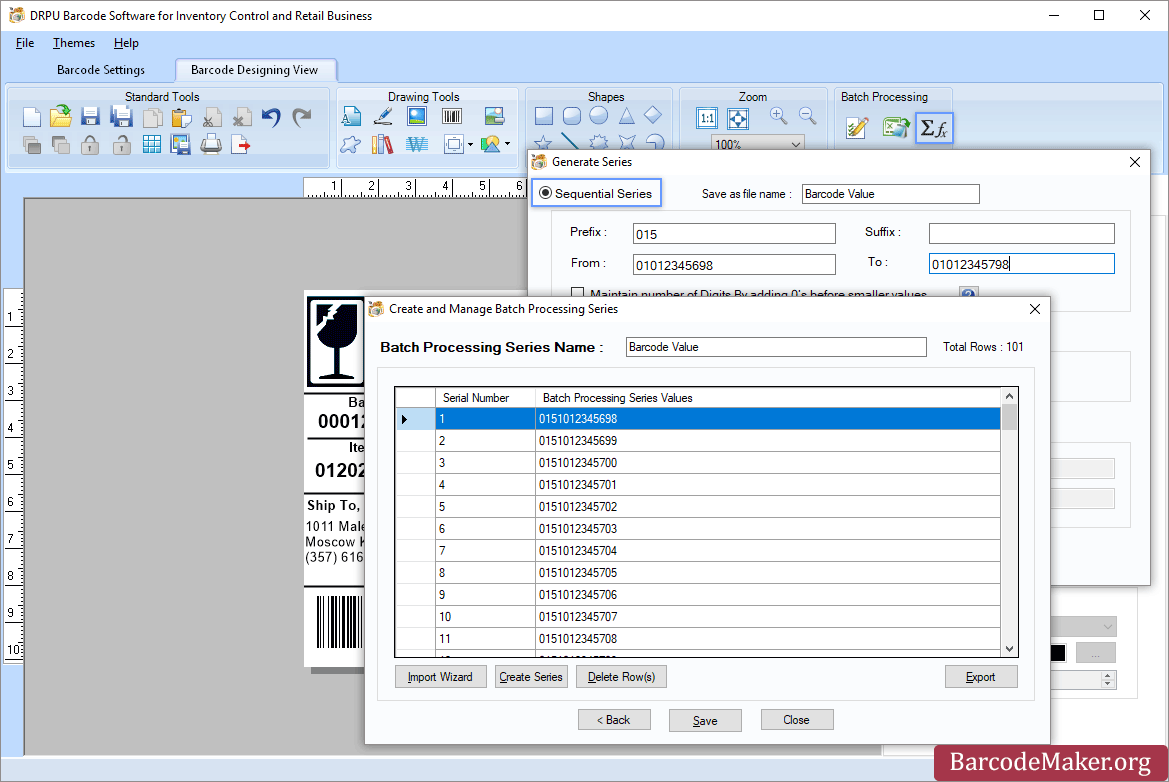This screenshot has width=1169, height=782.
Task: Open the batch processing edit list icon
Action: click(857, 127)
